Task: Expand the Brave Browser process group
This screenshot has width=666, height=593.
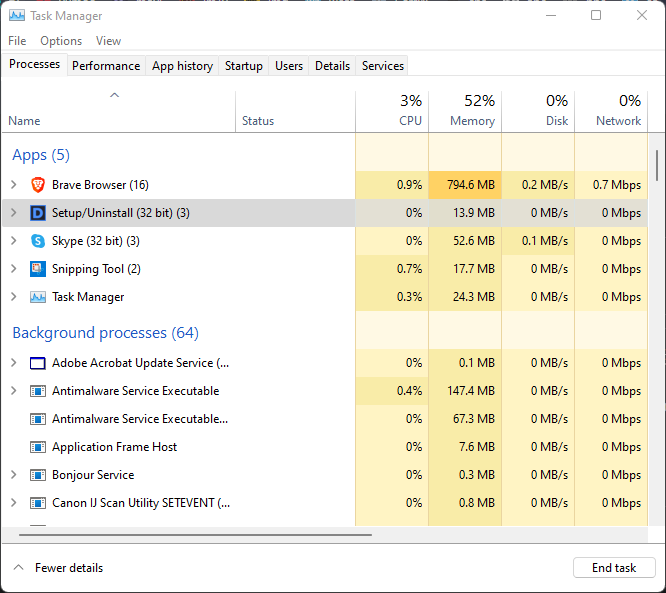Action: [x=14, y=185]
